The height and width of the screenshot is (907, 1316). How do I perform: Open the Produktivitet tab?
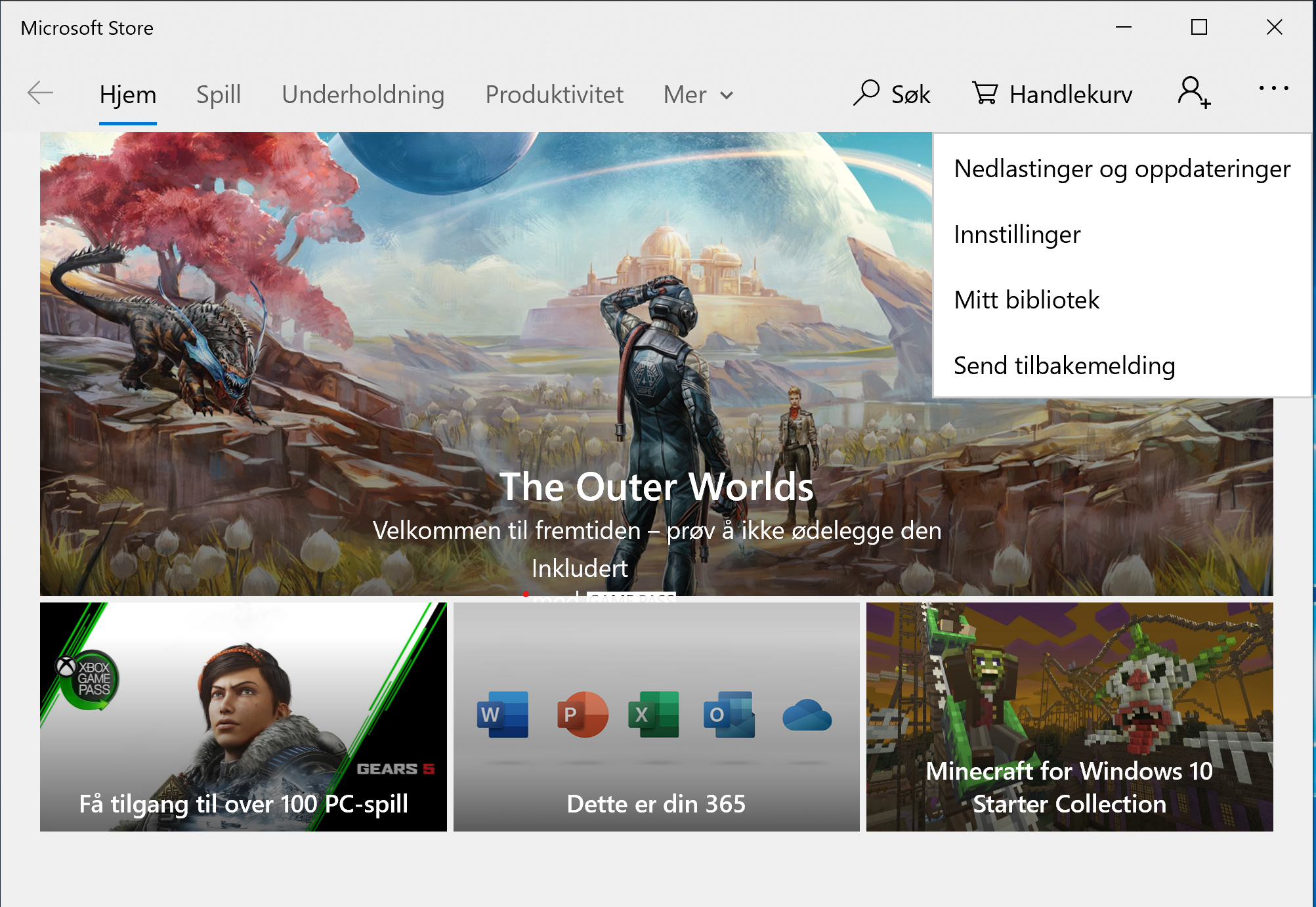click(x=553, y=94)
